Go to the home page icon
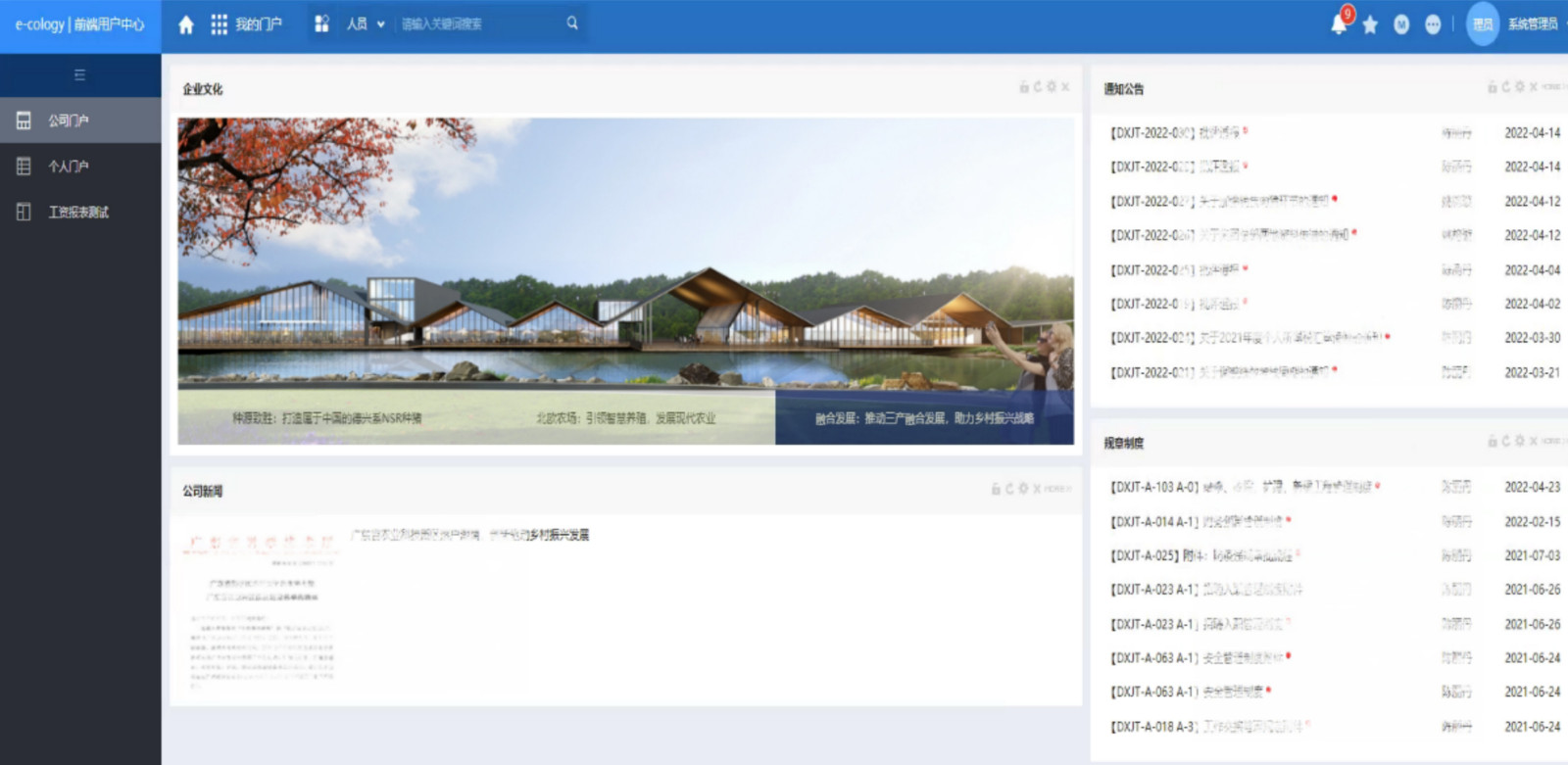 [x=186, y=24]
